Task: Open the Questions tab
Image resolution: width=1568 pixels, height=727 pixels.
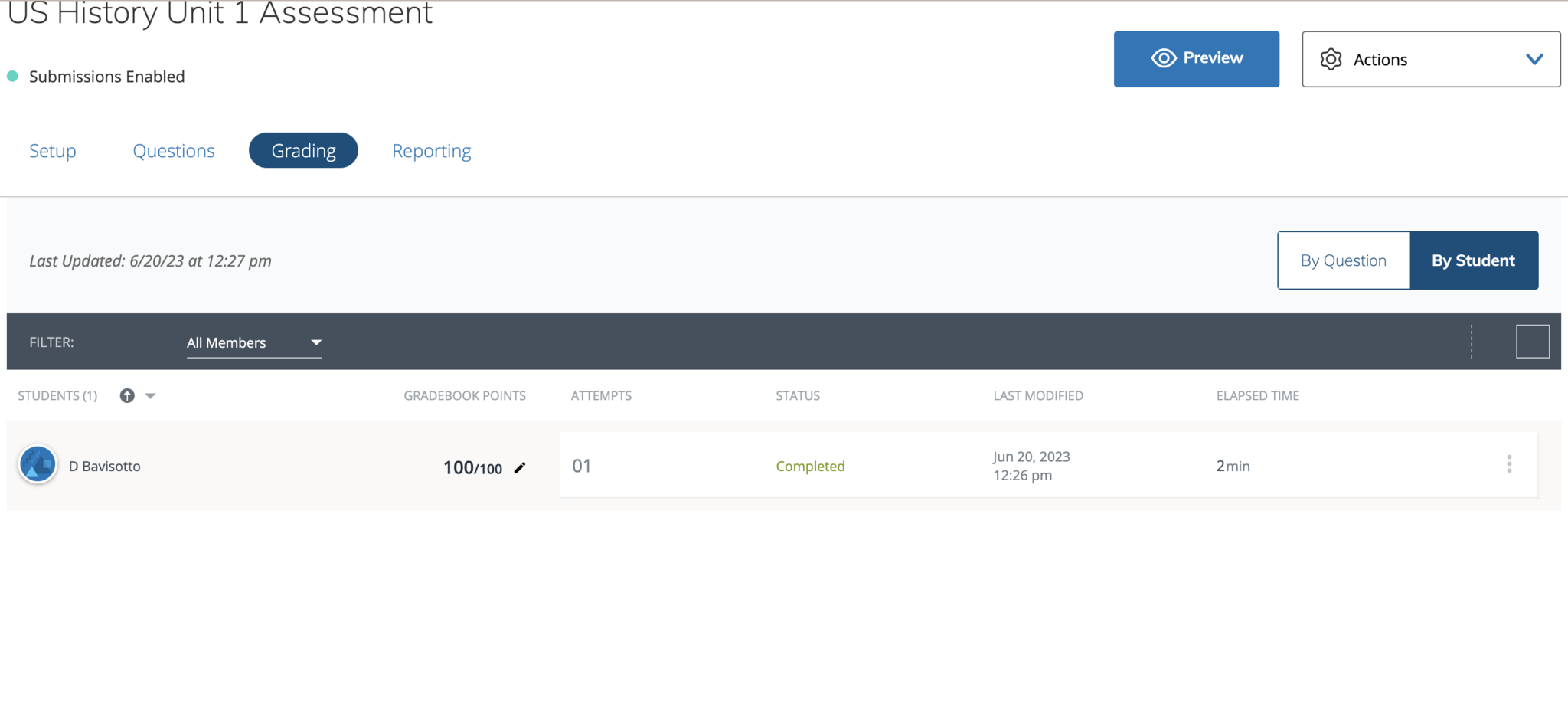Action: tap(174, 151)
